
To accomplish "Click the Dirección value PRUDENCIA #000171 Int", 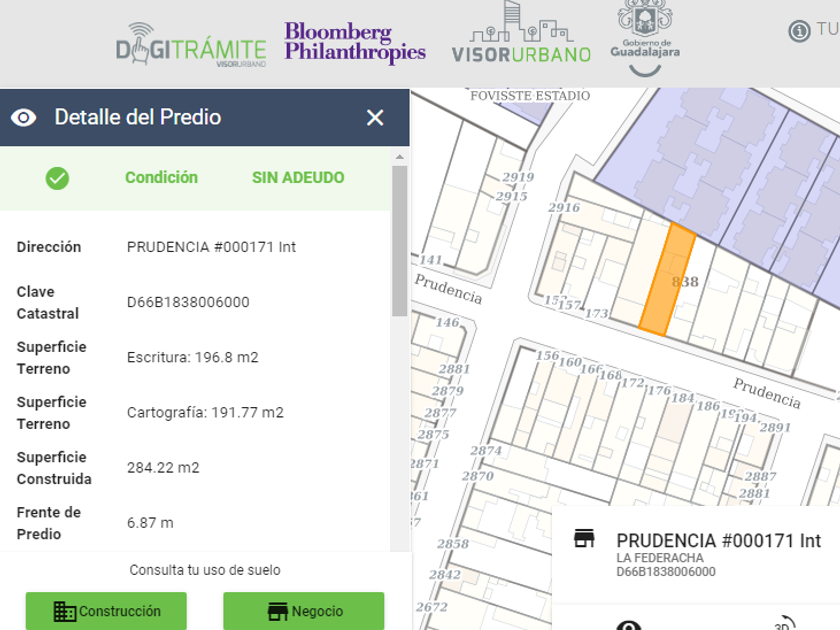I will pos(211,247).
